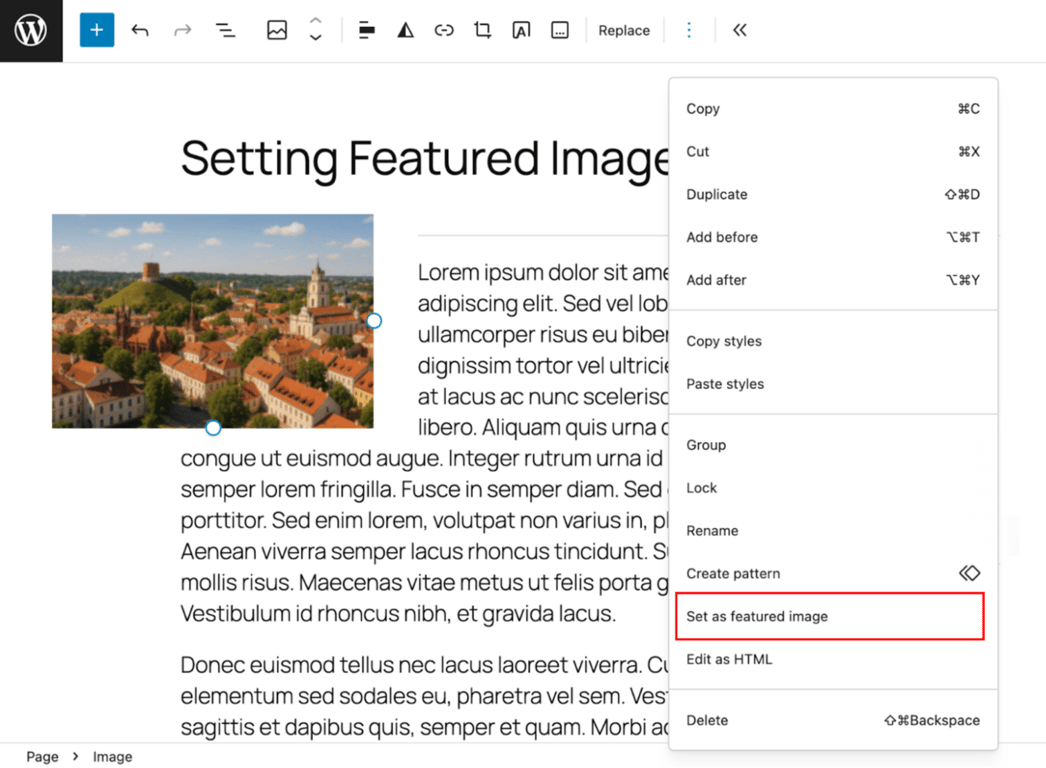Viewport: 1046px width, 768px height.
Task: Collapse the block toolbar
Action: pyautogui.click(x=739, y=30)
